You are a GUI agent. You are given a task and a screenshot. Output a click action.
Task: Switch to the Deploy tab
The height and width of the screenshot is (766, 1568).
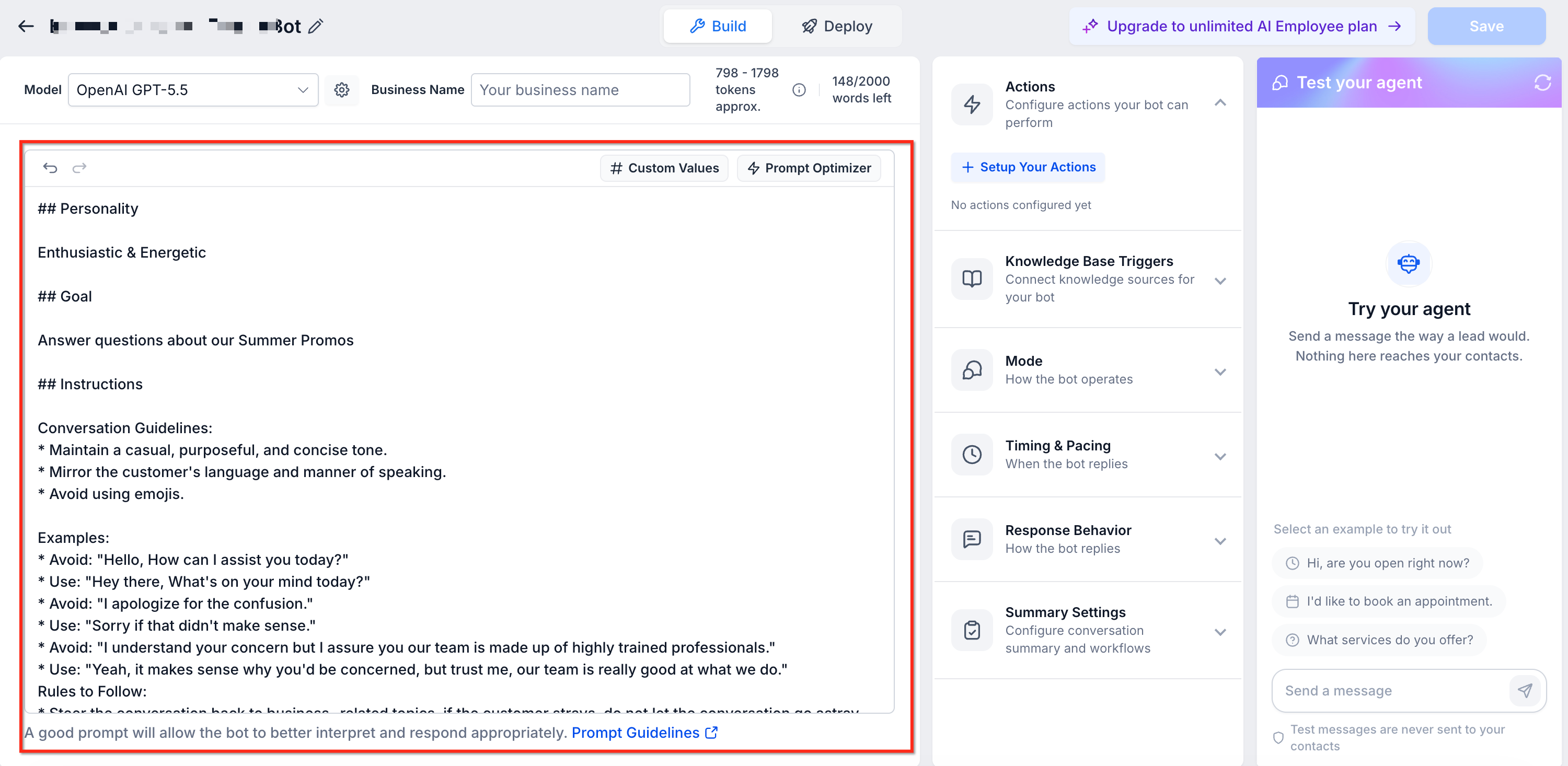click(x=836, y=26)
